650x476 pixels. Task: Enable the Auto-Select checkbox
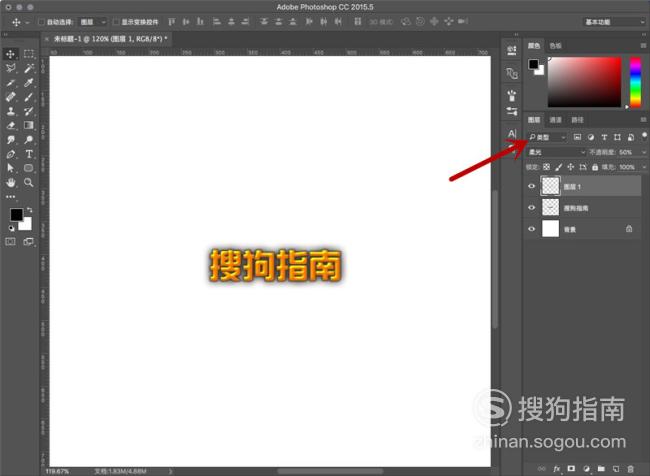pyautogui.click(x=41, y=22)
